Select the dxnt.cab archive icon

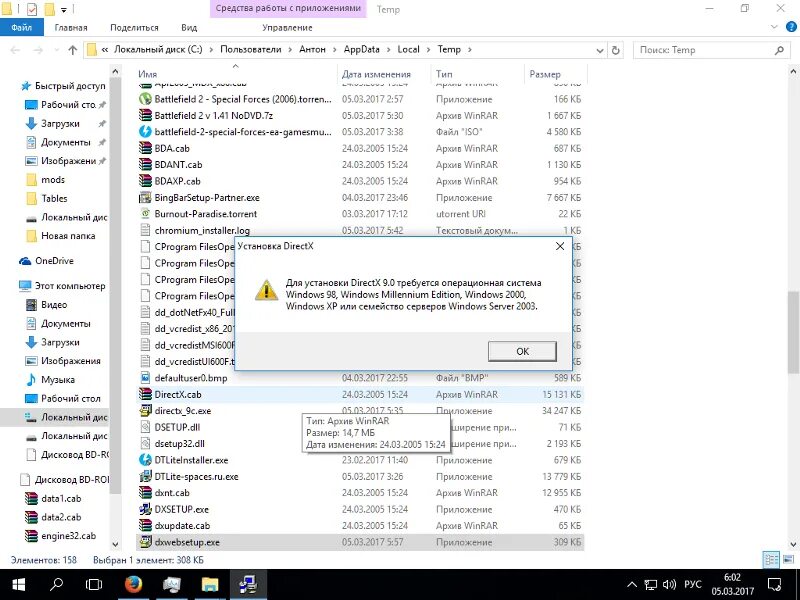point(145,493)
